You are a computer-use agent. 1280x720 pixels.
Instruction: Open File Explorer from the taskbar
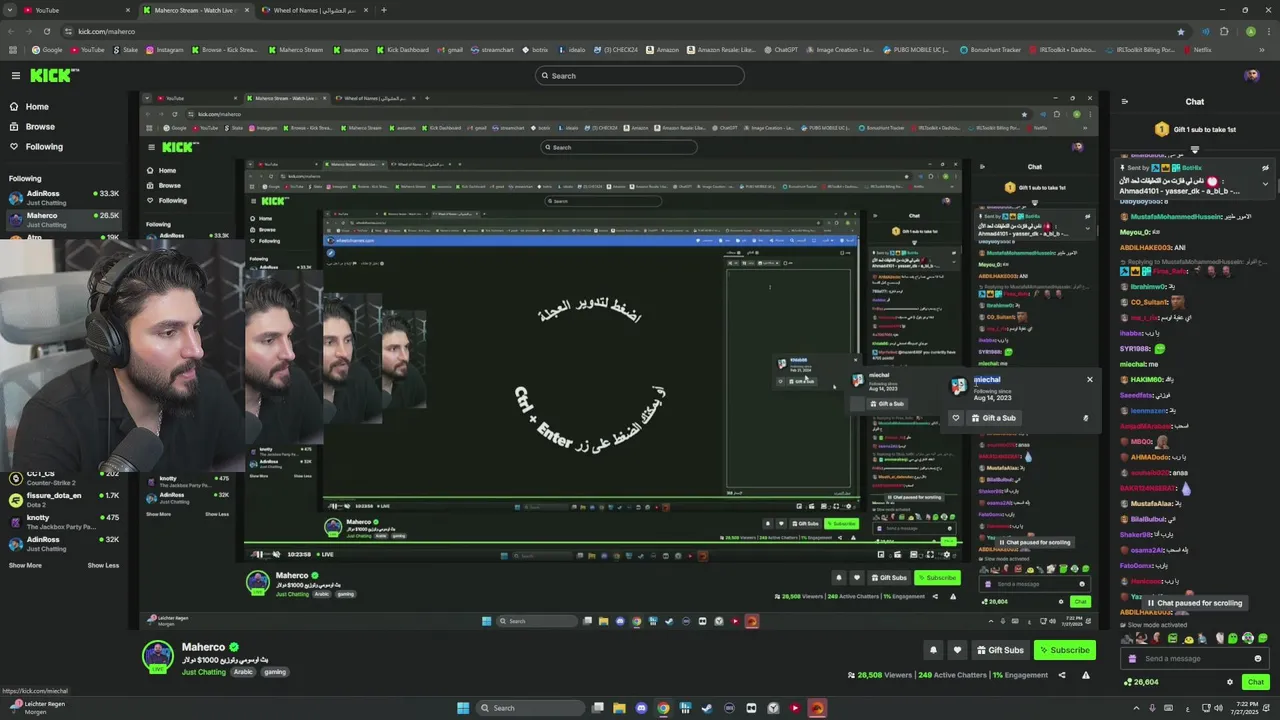[x=619, y=708]
